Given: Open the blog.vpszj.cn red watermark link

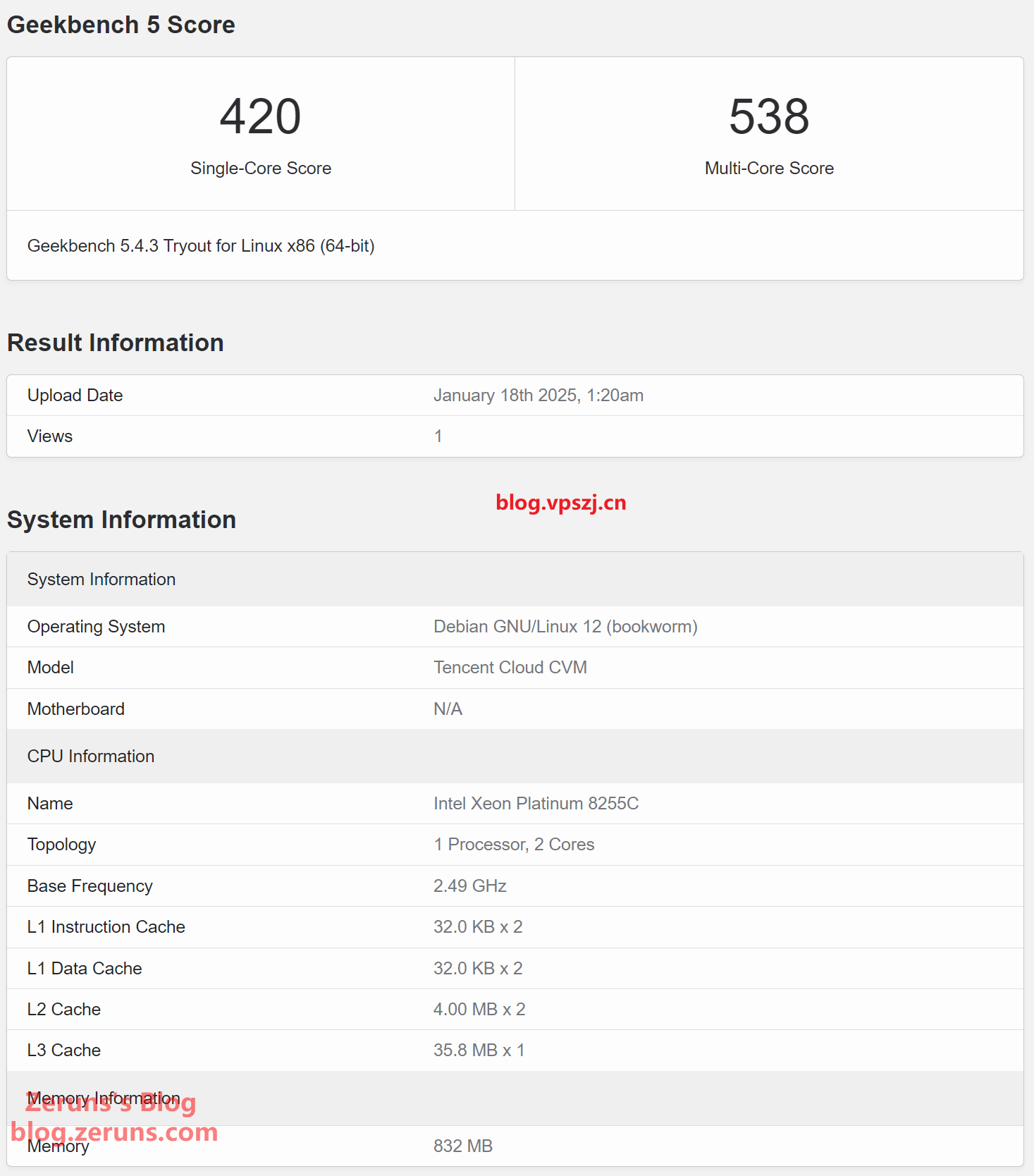Looking at the screenshot, I should 560,503.
